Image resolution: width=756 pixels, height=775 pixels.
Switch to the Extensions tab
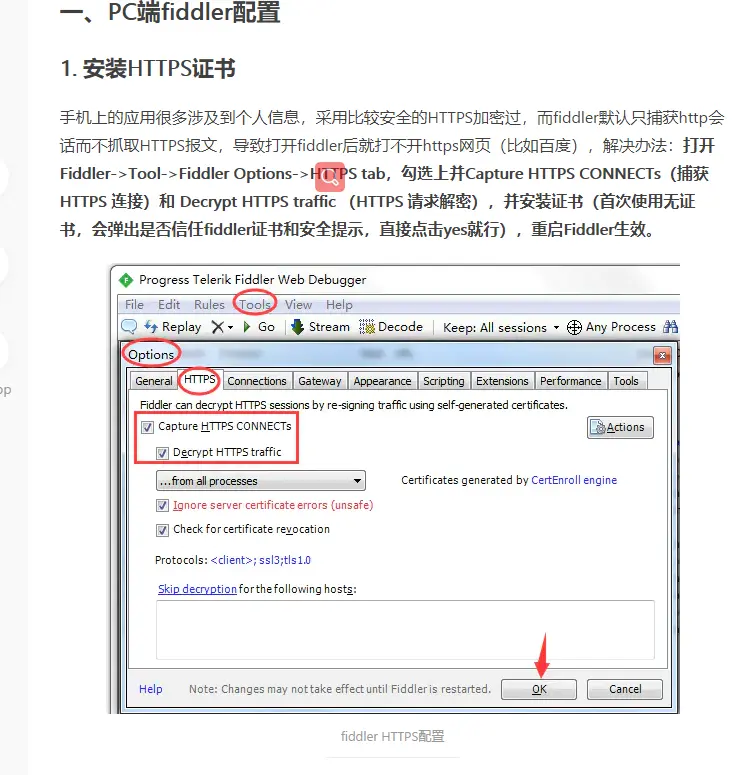click(502, 381)
